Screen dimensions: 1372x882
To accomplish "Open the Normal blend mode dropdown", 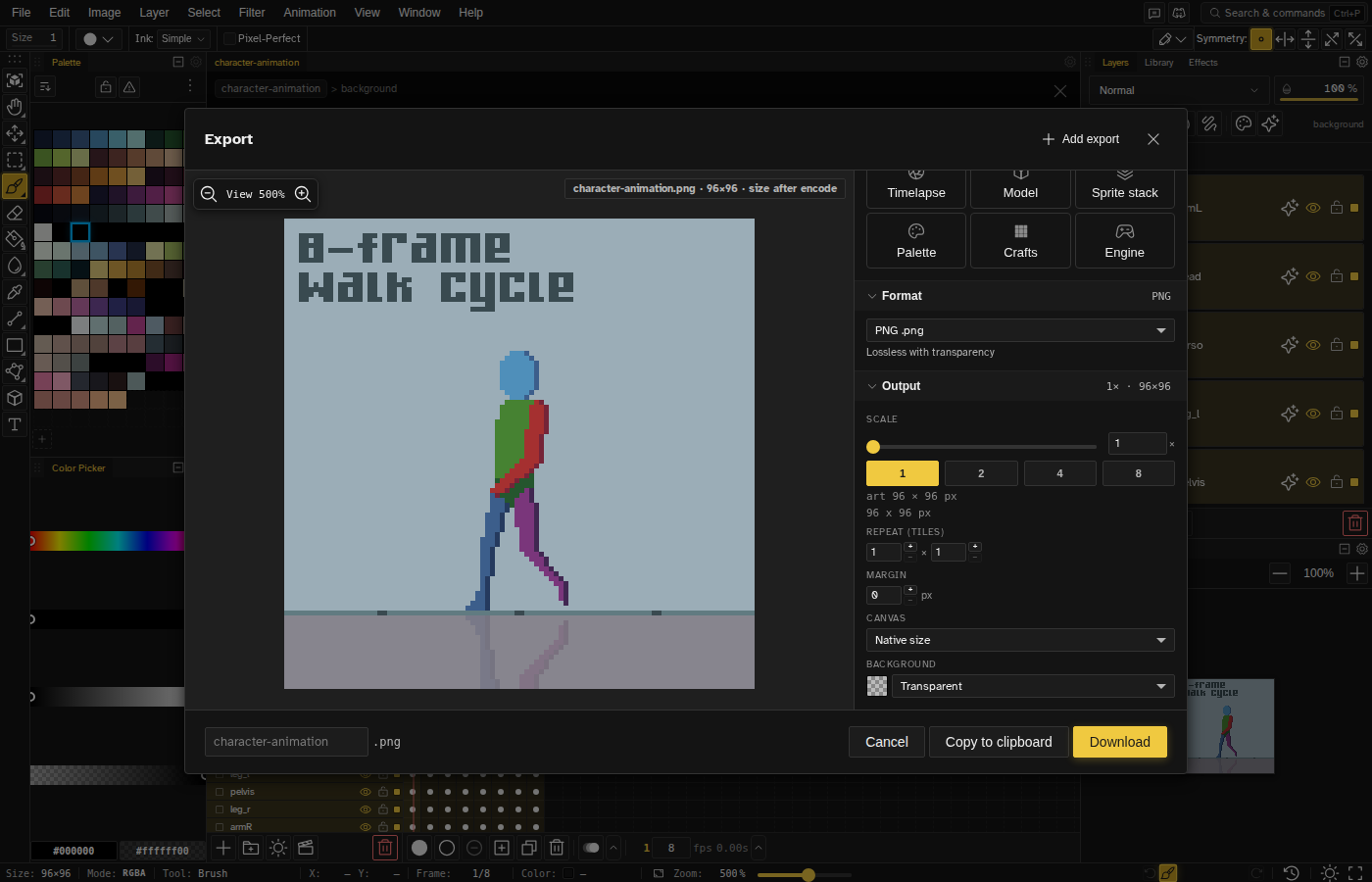I will [1178, 90].
